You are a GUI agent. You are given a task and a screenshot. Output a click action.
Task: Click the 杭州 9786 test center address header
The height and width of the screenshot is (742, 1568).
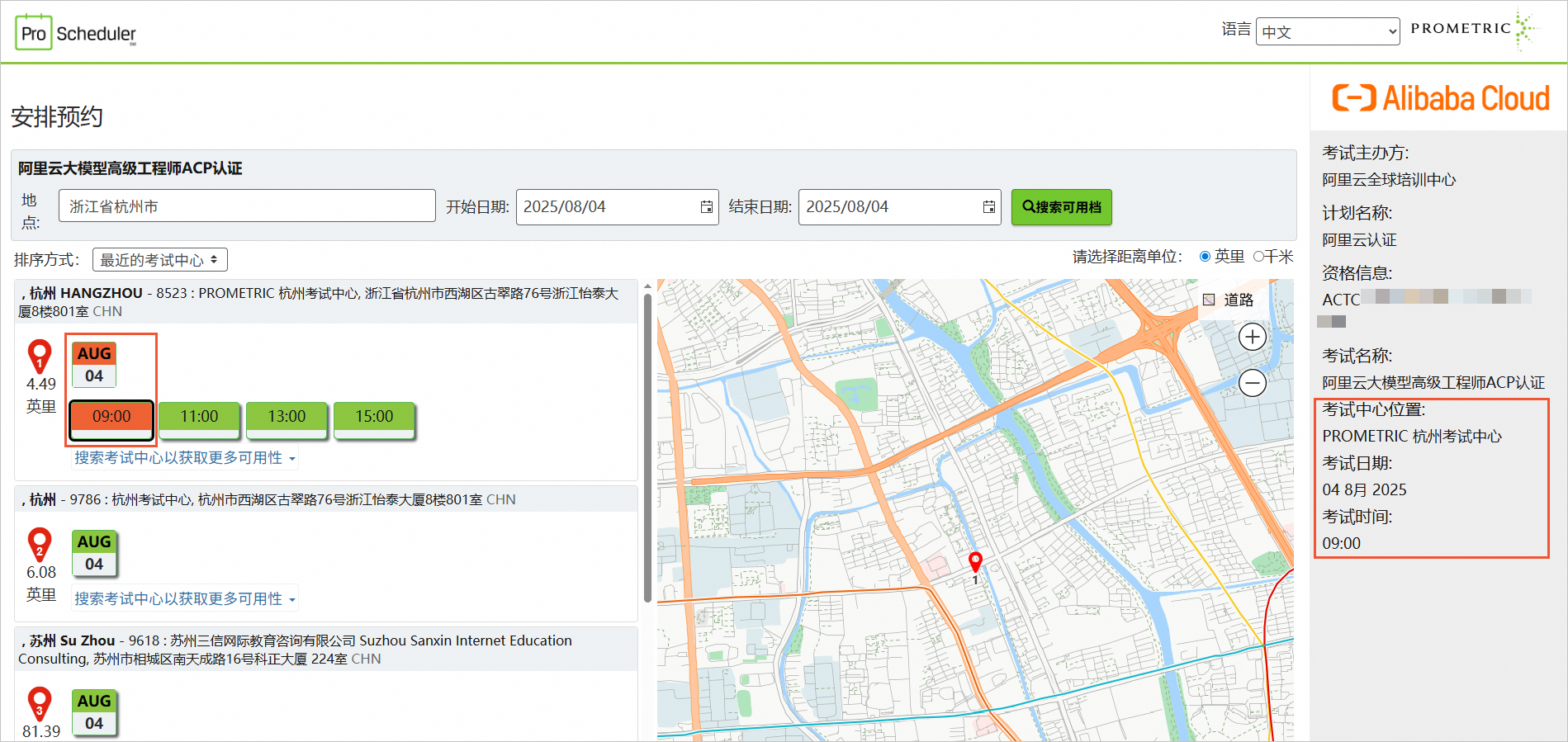click(325, 499)
